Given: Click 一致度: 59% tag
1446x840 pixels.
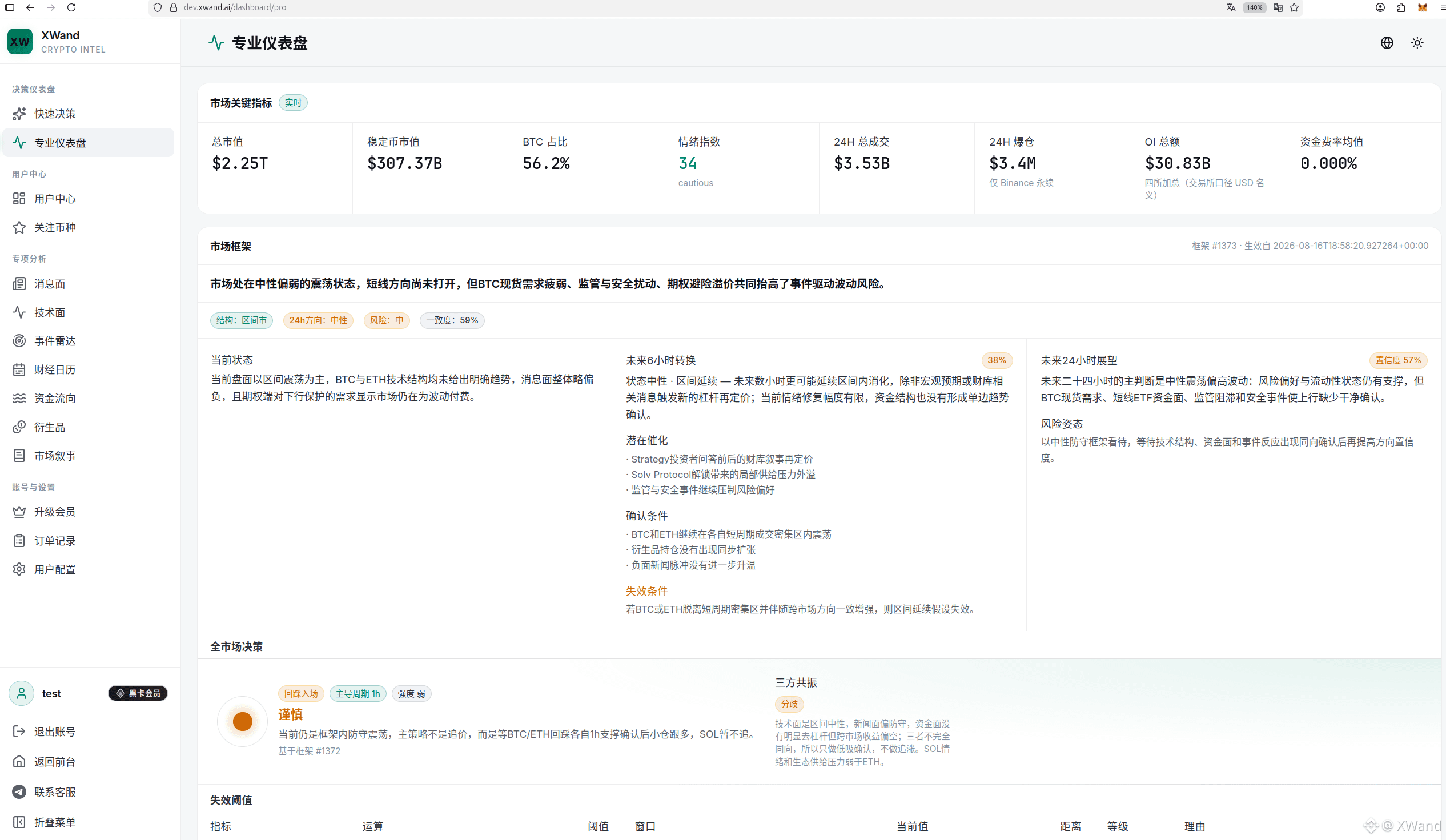Looking at the screenshot, I should click(452, 320).
